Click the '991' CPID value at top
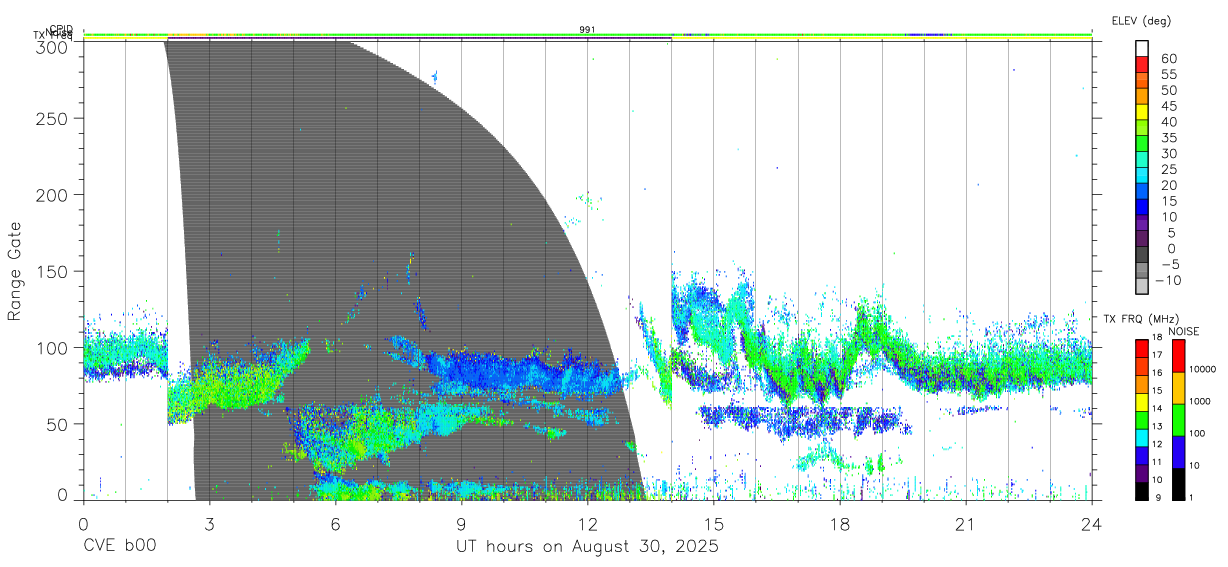 coord(587,30)
